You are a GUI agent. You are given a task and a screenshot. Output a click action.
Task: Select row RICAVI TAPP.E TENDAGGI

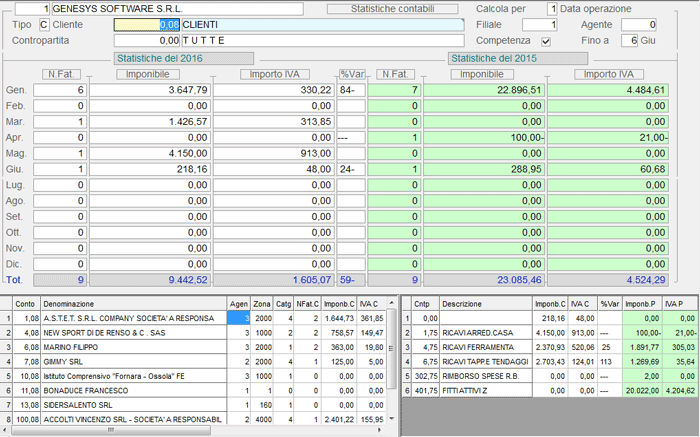point(550,362)
